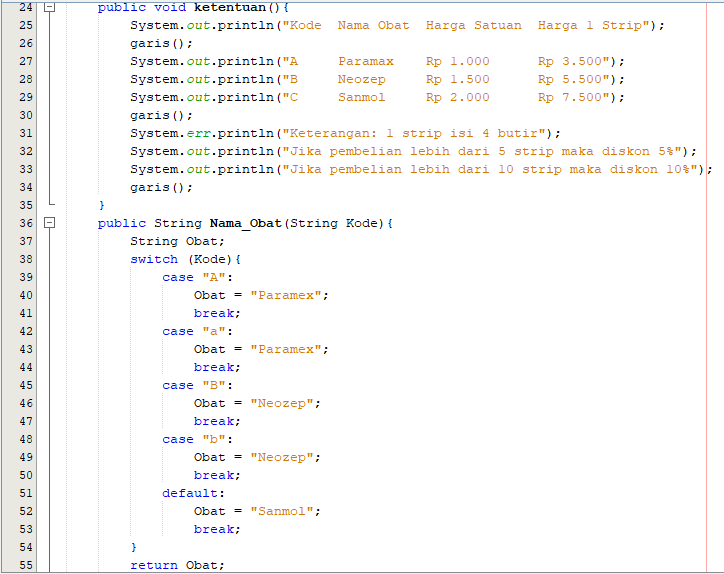Click the 'default:' label
Image resolution: width=724 pixels, height=574 pixels.
[193, 494]
